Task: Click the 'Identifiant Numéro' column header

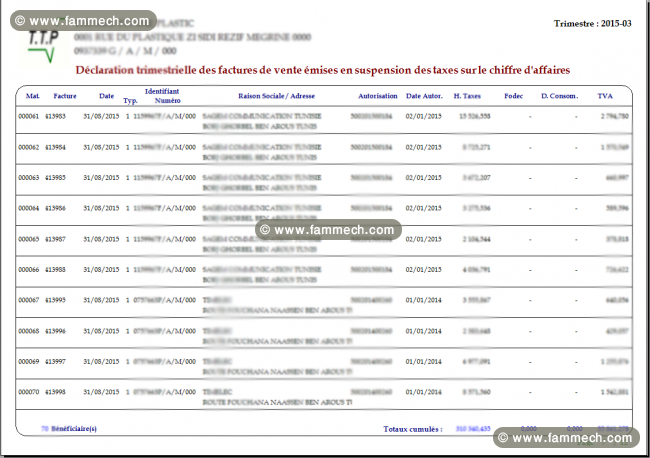Action: click(162, 96)
